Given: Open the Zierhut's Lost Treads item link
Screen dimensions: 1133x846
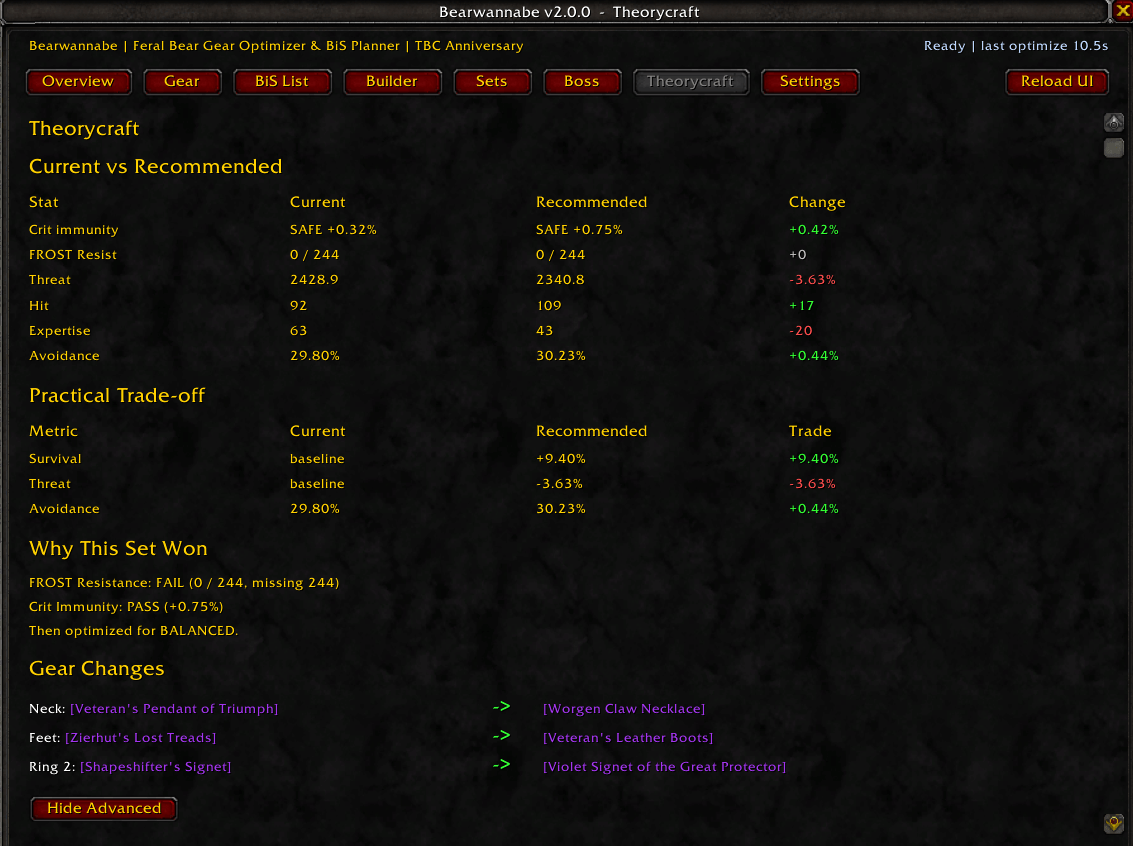Looking at the screenshot, I should point(141,738).
